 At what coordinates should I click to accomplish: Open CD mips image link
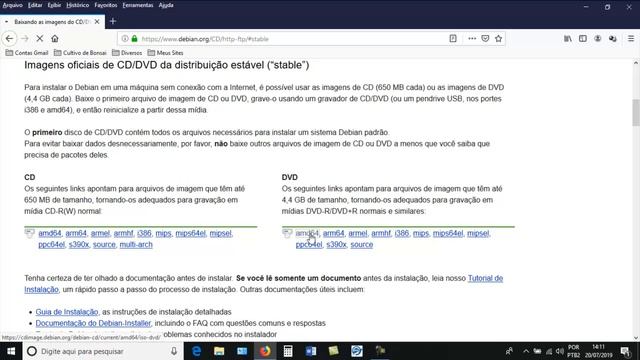pyautogui.click(x=163, y=233)
